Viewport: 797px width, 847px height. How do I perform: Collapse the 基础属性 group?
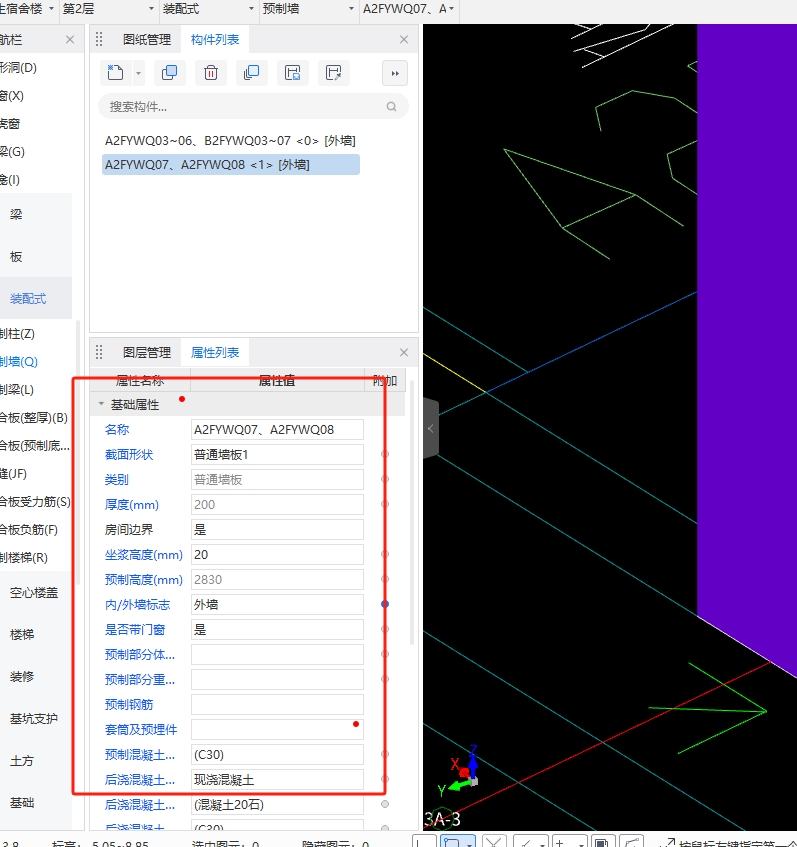101,404
